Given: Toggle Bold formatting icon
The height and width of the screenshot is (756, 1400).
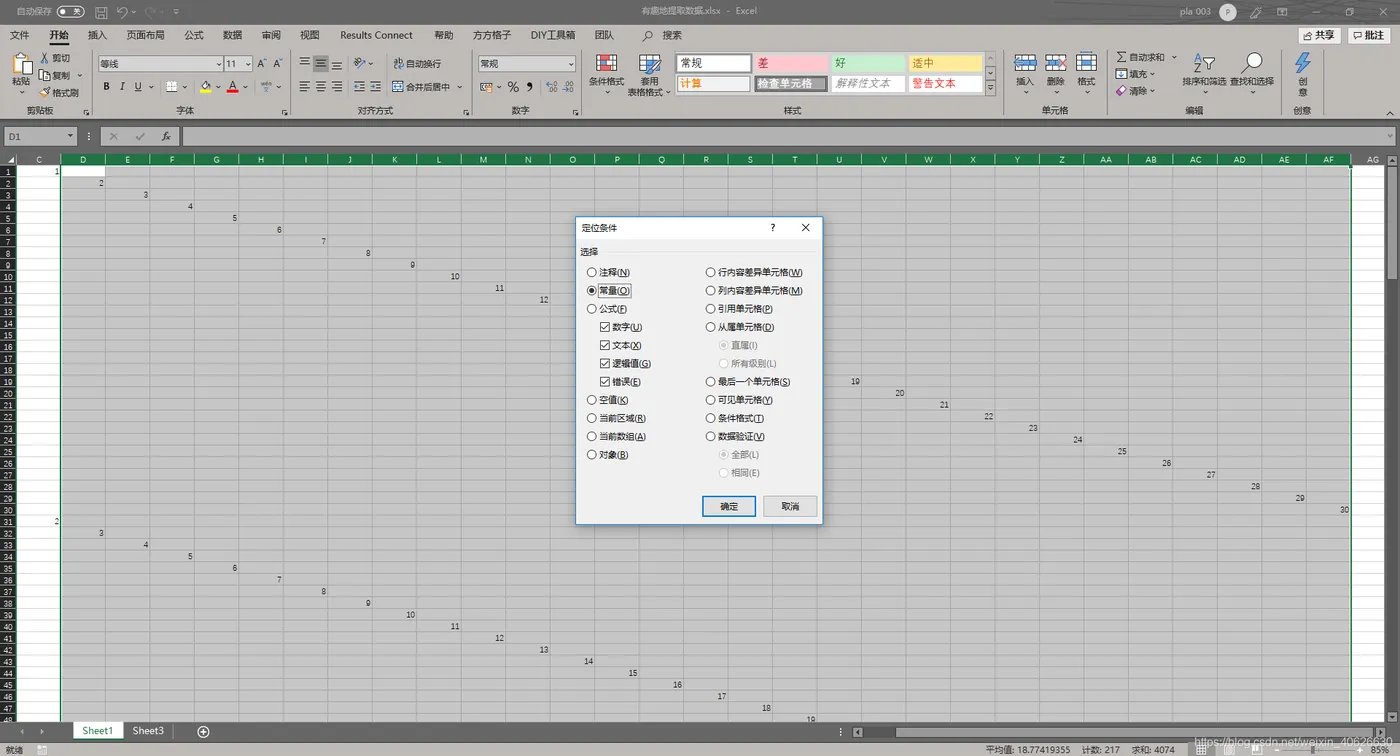Looking at the screenshot, I should click(x=105, y=87).
